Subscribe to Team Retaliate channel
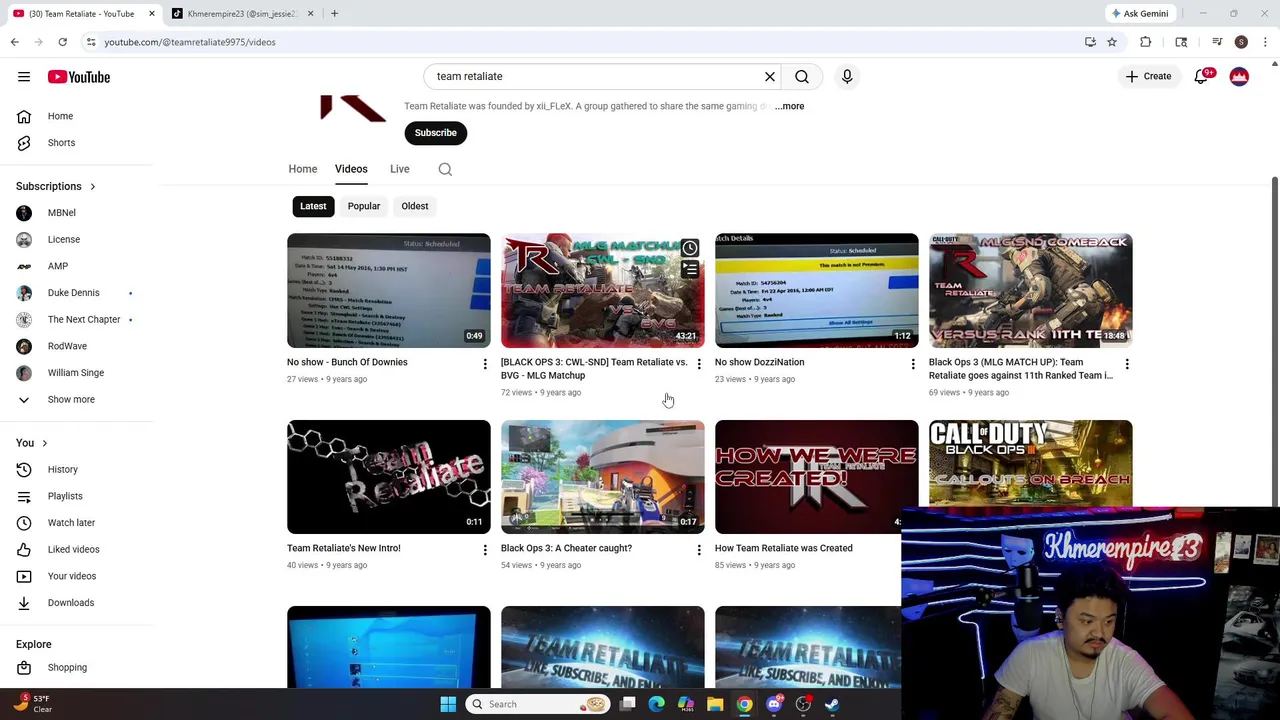 coord(436,133)
